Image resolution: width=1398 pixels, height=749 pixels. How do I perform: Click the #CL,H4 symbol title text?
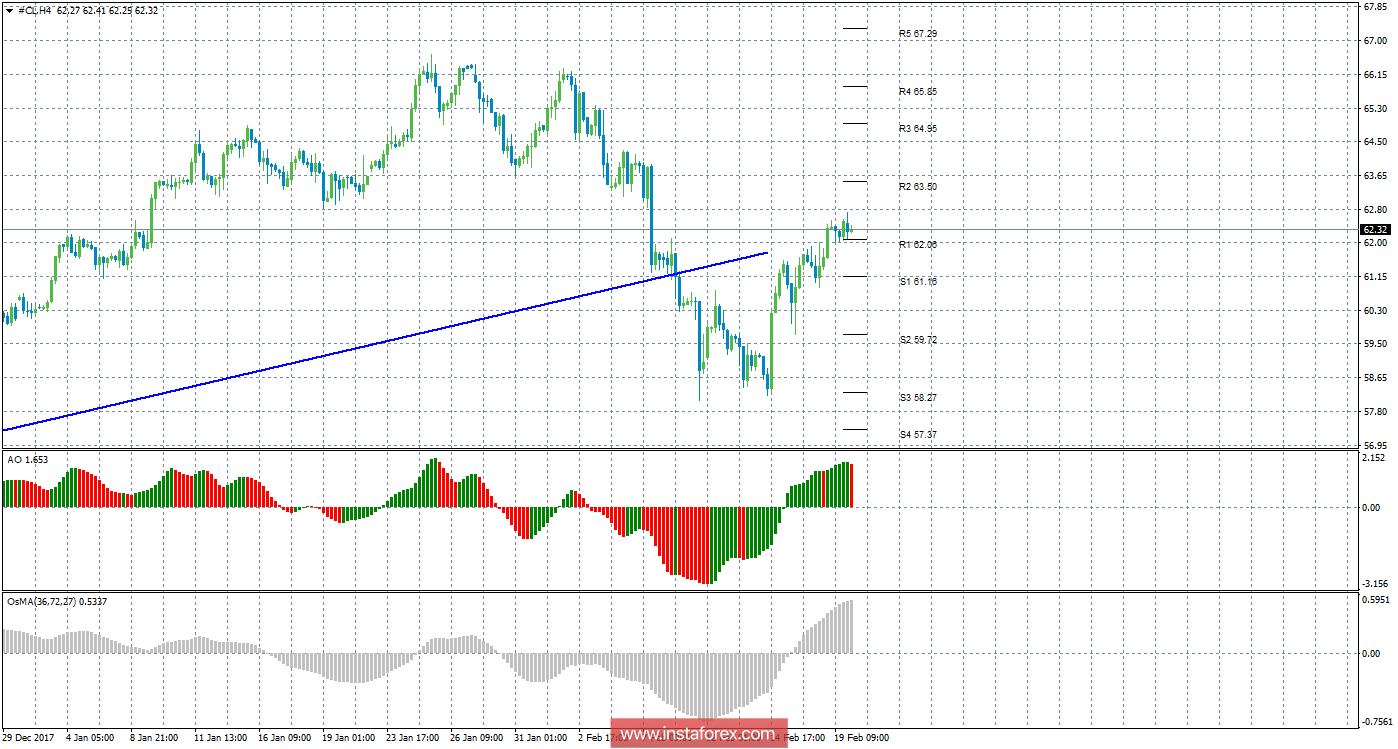36,10
